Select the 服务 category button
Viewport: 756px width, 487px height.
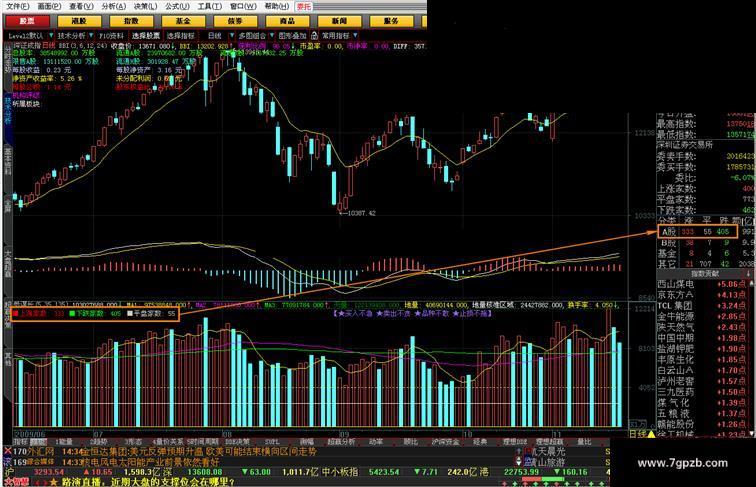click(x=392, y=21)
